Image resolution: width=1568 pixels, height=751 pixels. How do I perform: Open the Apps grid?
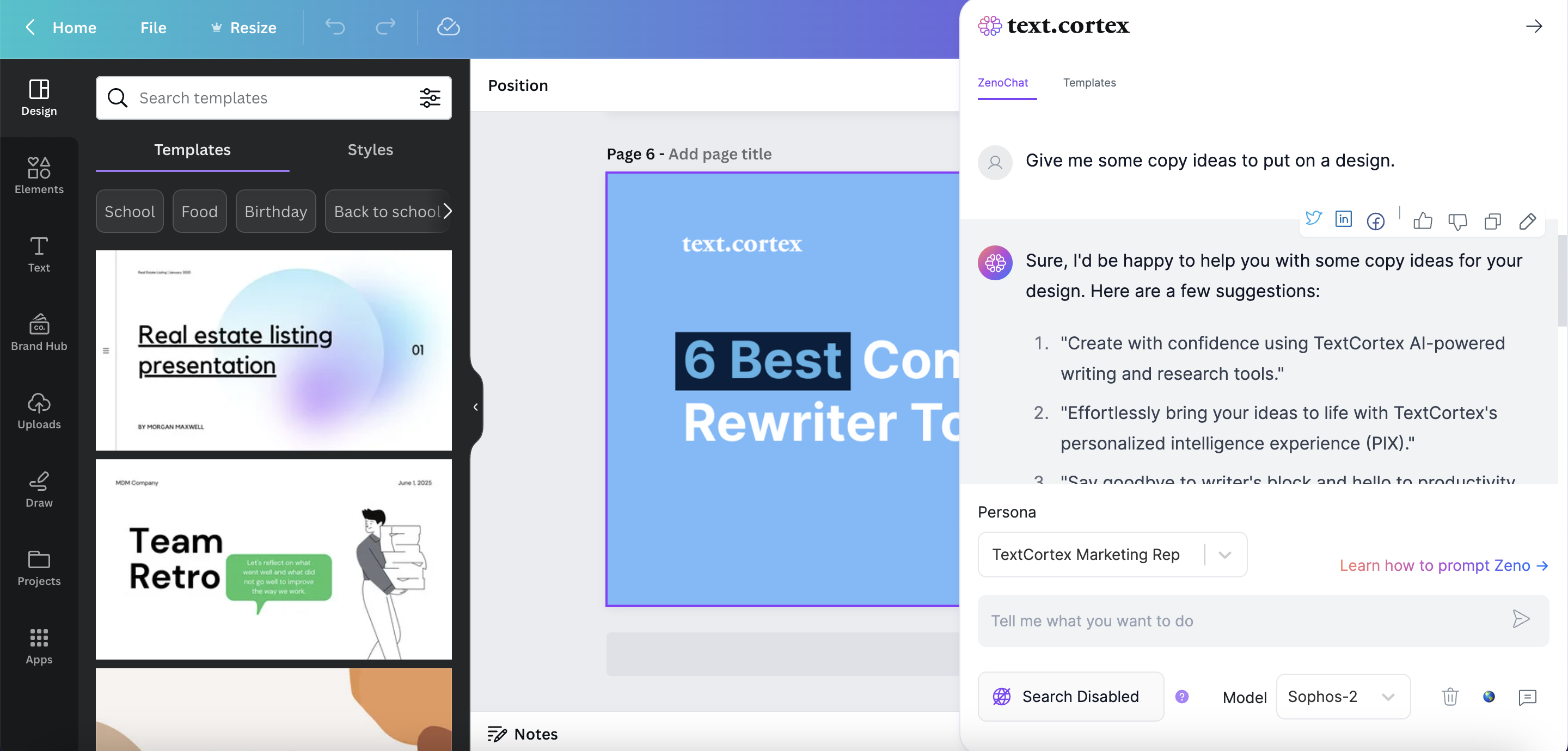coord(39,647)
